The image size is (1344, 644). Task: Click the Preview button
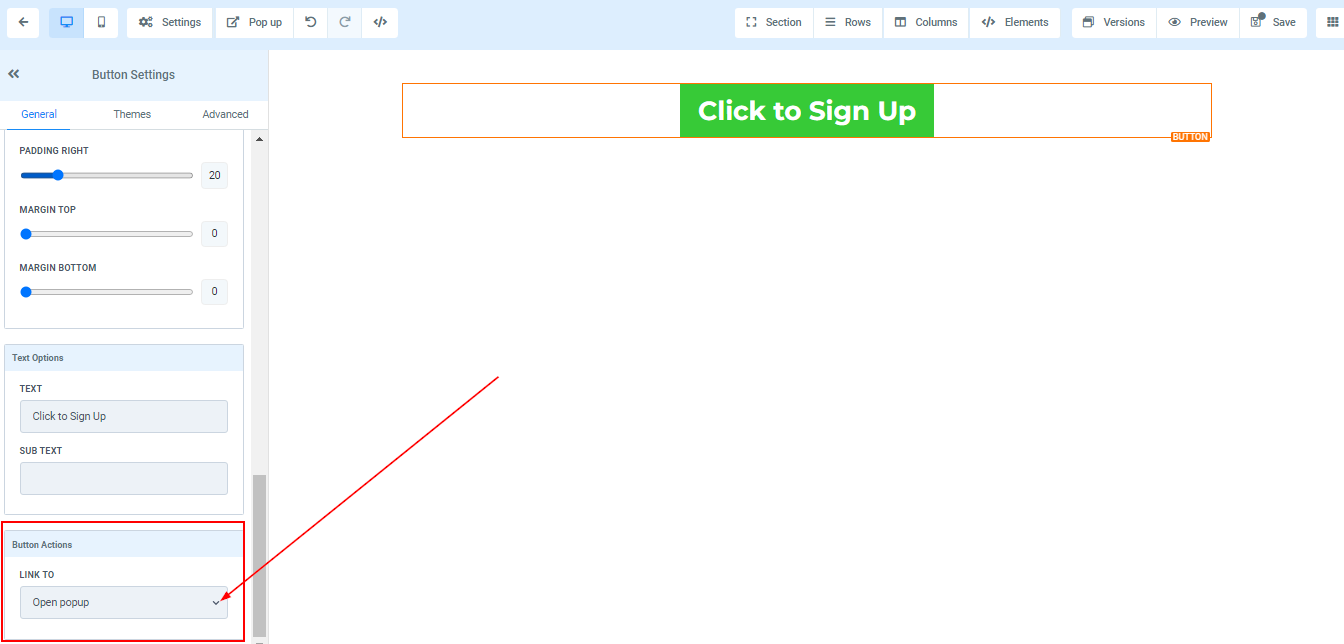(x=1198, y=22)
